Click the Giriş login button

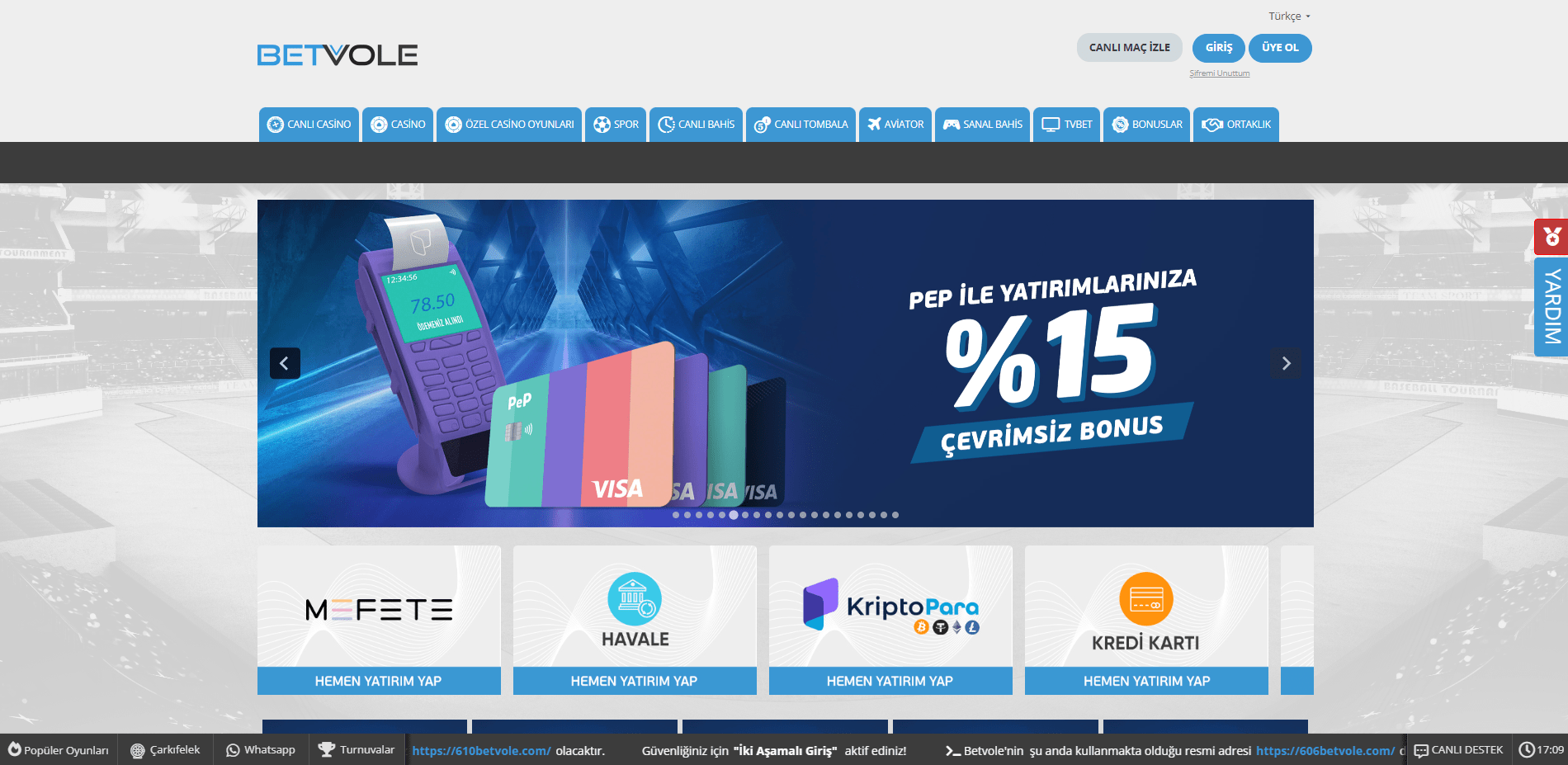[1218, 48]
